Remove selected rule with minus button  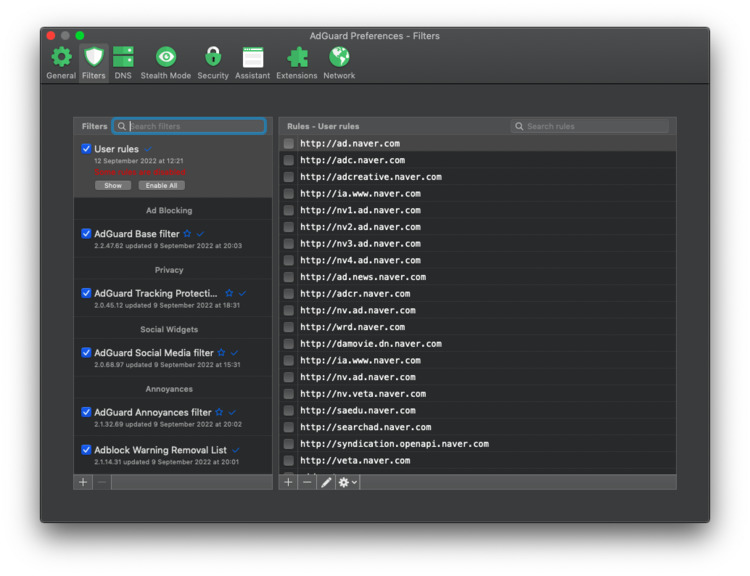pos(307,482)
